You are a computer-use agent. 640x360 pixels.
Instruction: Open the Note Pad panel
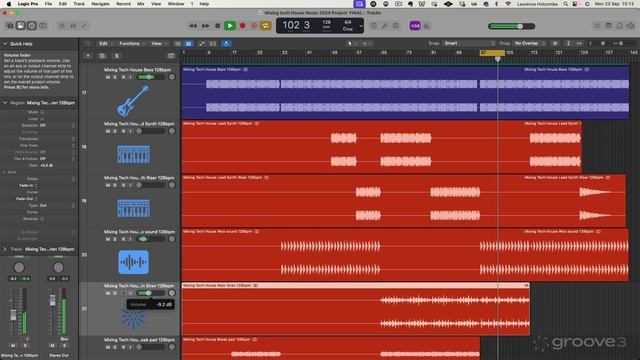coord(608,26)
